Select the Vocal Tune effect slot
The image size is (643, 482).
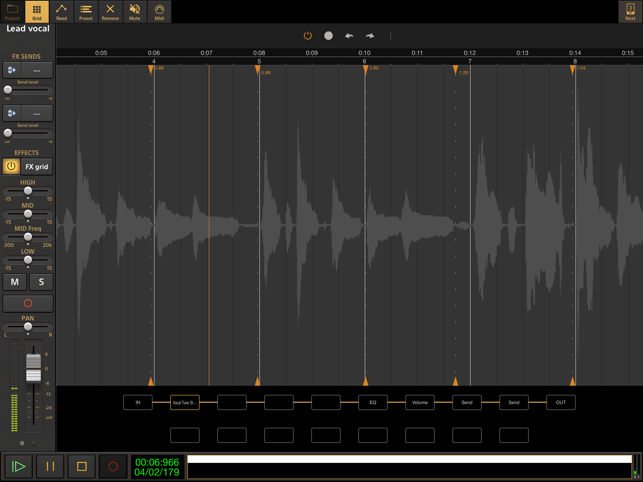185,402
